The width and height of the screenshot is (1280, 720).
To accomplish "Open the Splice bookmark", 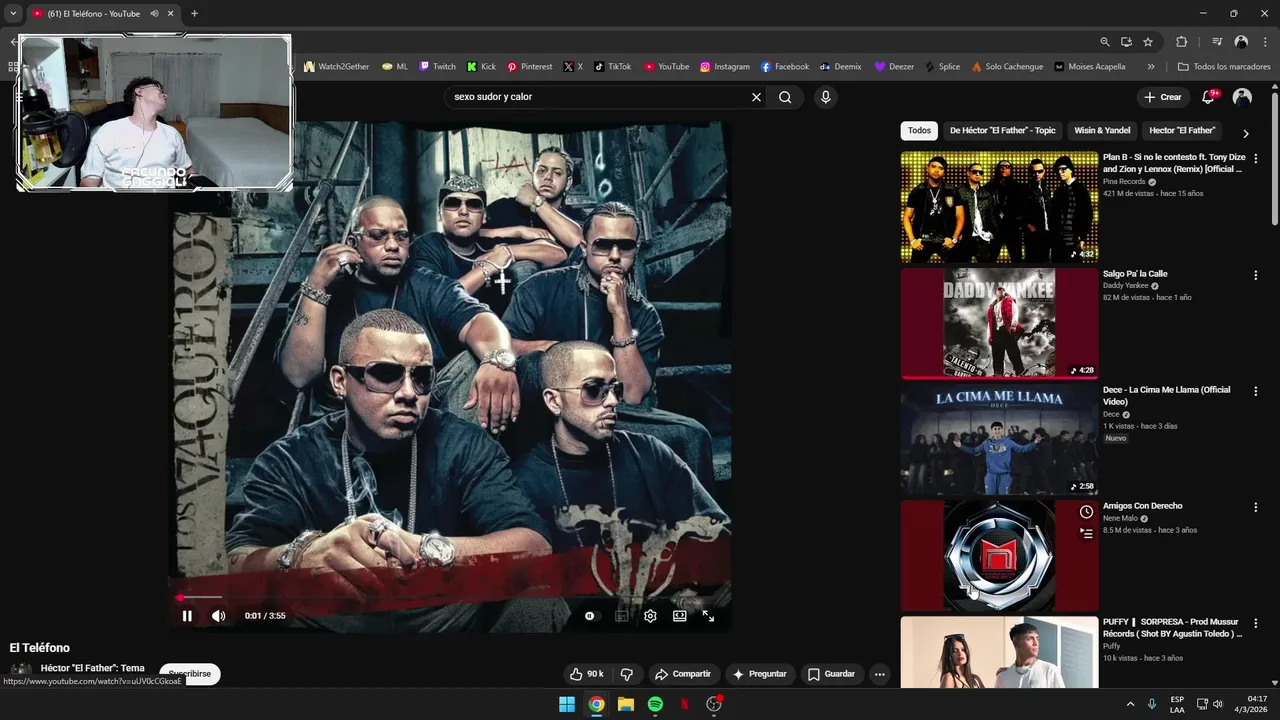I will click(942, 67).
